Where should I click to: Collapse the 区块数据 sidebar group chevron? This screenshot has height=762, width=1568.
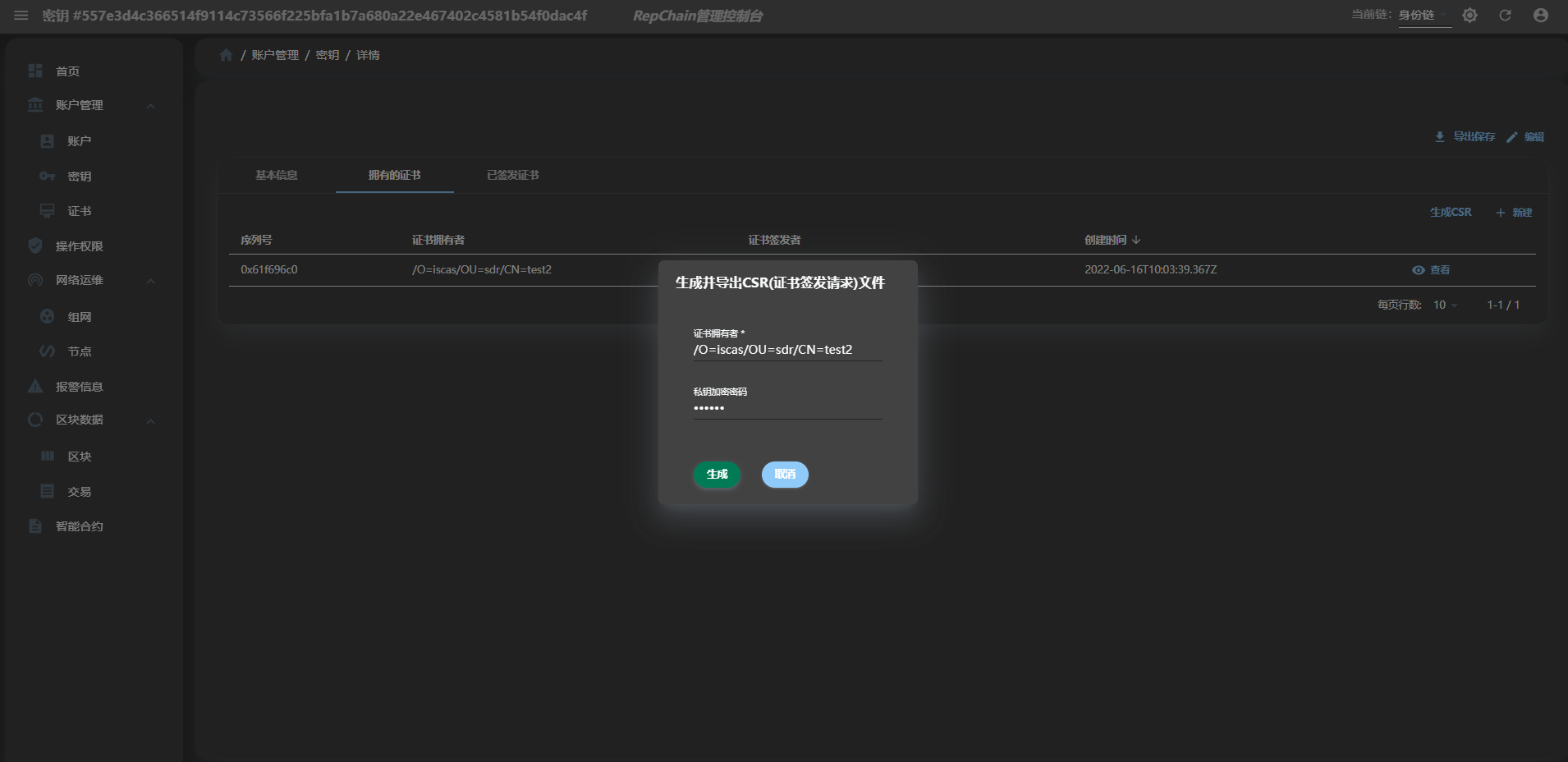(x=151, y=421)
